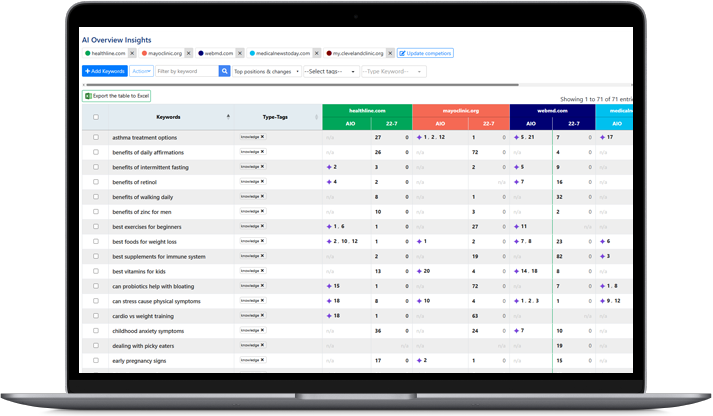This screenshot has width=713, height=416.
Task: Export the table to Excel
Action: pos(116,96)
